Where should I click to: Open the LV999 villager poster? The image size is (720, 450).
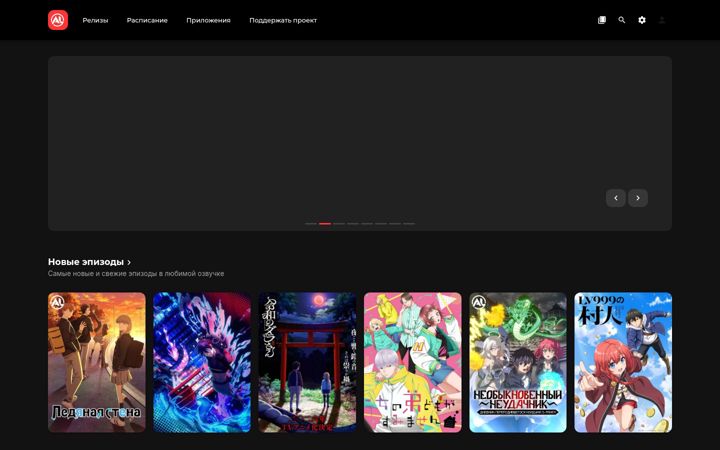[623, 362]
